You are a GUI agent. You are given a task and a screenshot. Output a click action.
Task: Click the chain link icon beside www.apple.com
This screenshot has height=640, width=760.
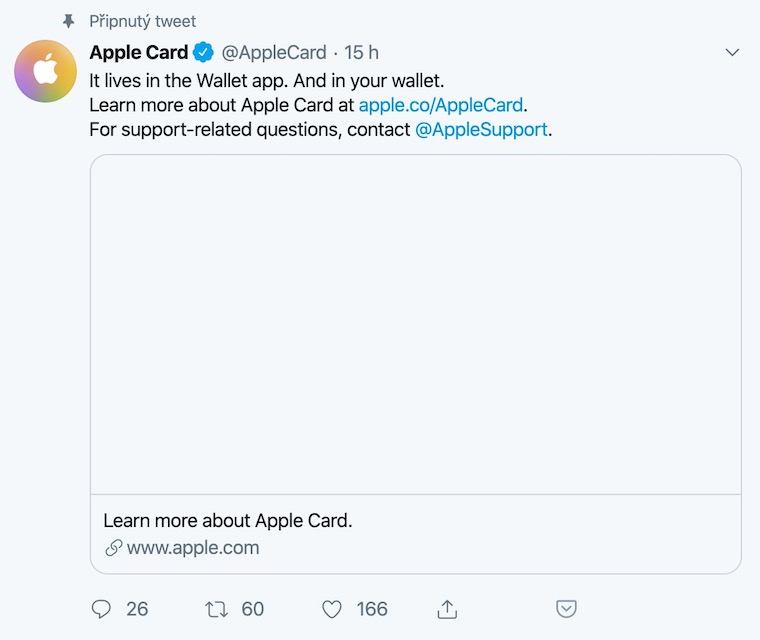(113, 548)
